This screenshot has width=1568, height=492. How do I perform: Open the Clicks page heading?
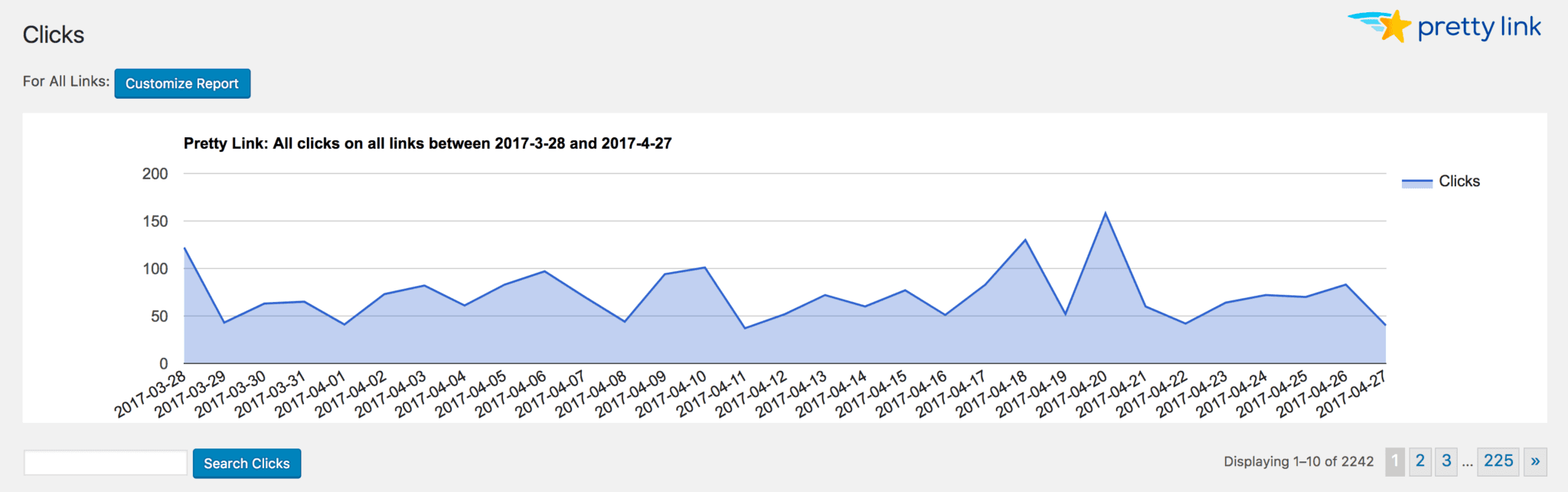point(53,34)
